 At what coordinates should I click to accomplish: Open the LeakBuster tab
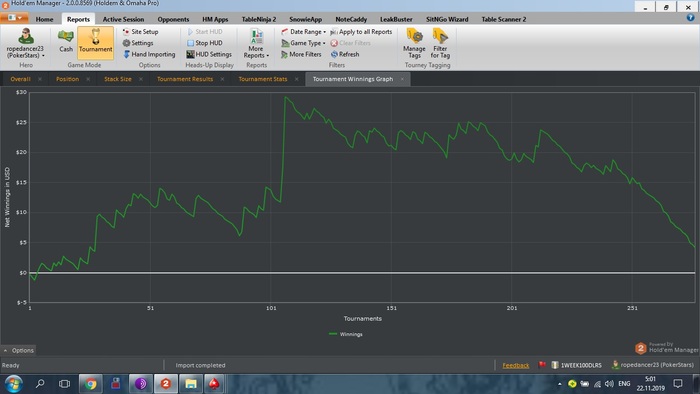[396, 19]
